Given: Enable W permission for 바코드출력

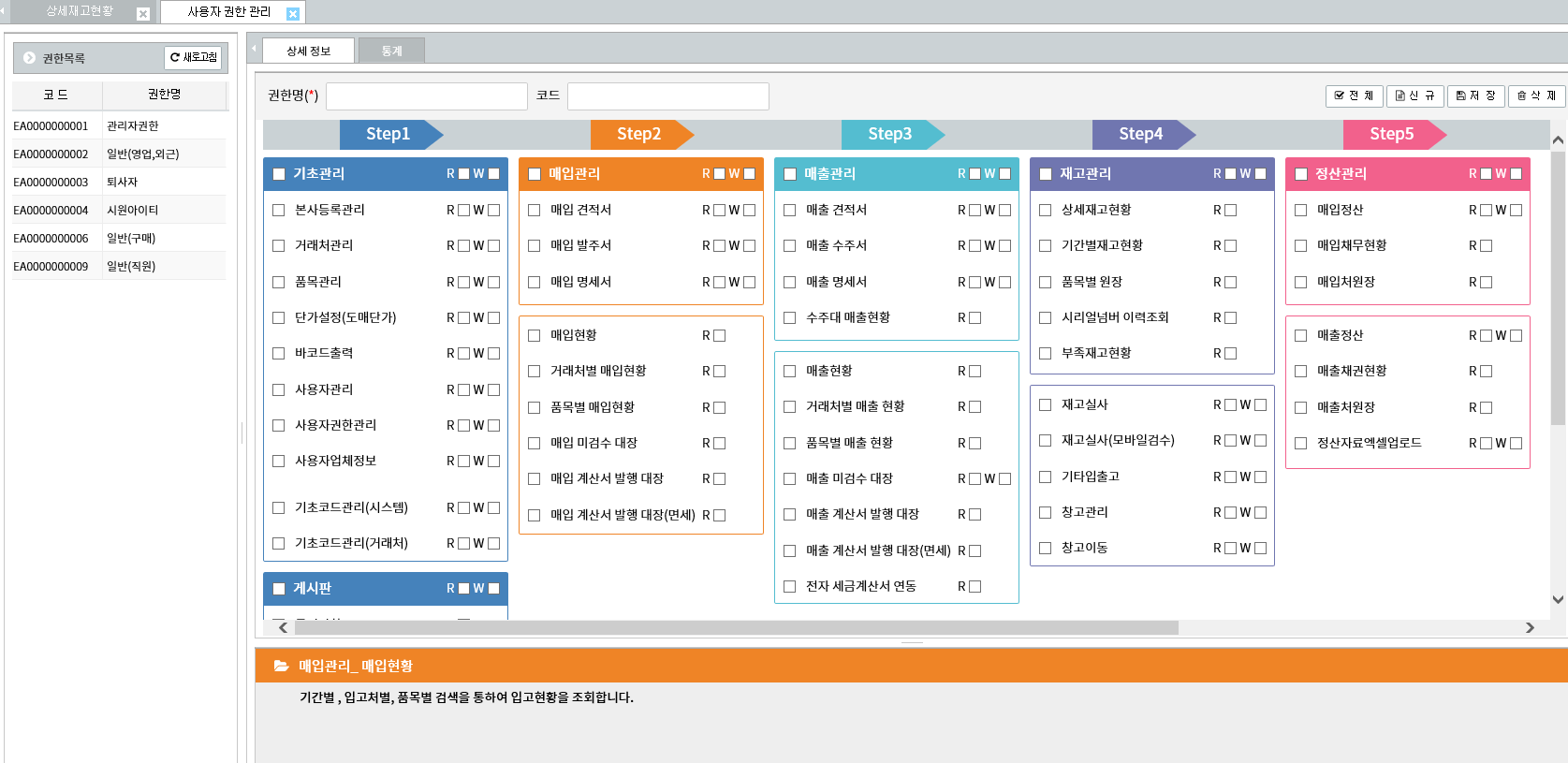Looking at the screenshot, I should 493,354.
